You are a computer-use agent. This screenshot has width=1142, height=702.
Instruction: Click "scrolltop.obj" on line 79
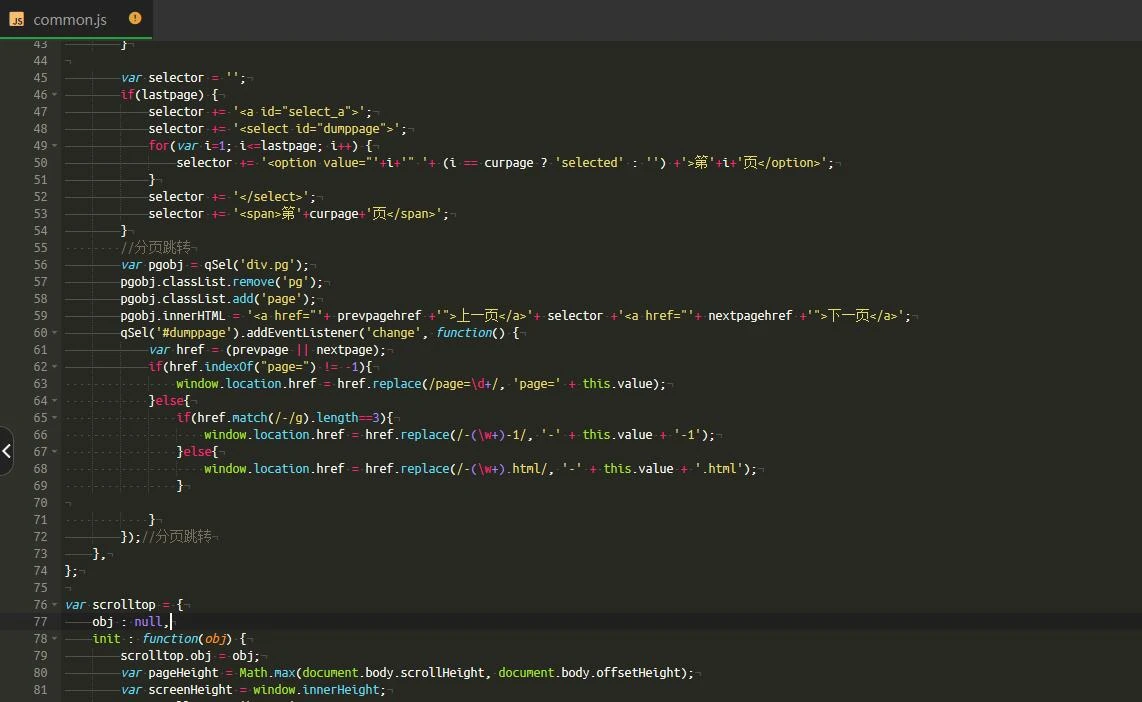coord(165,656)
